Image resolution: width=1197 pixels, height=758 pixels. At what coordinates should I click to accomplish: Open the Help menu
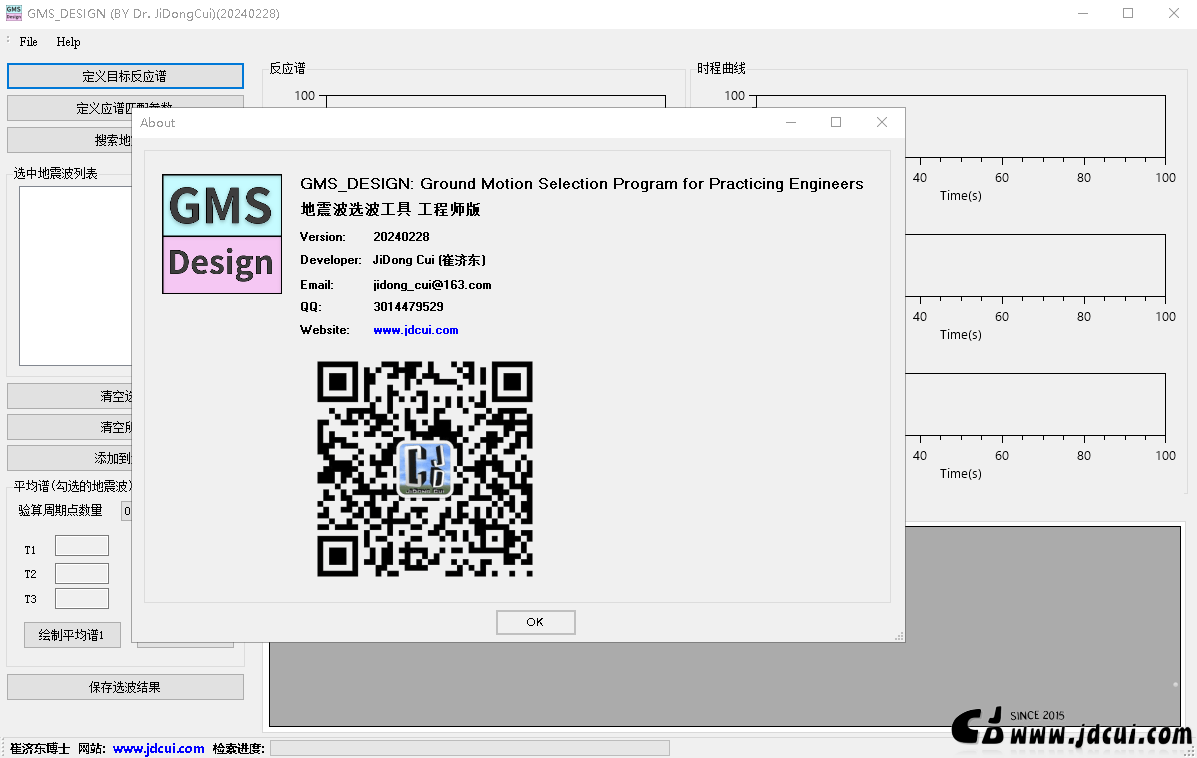pyautogui.click(x=68, y=42)
